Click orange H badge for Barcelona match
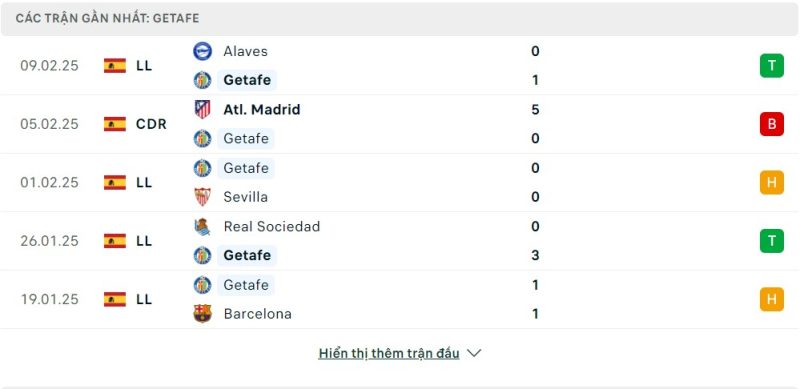The height and width of the screenshot is (389, 800). point(771,299)
